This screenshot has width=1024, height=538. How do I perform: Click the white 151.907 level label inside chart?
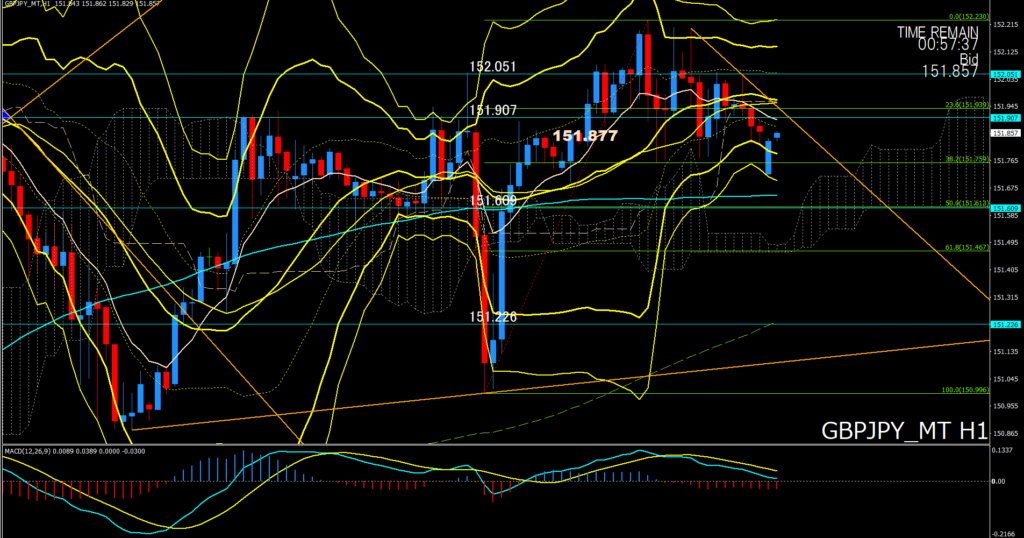493,110
